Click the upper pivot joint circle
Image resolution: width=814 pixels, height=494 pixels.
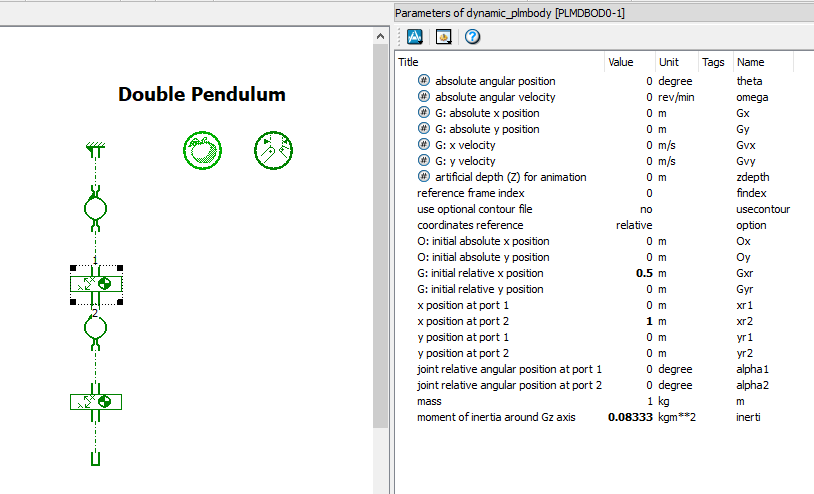pos(96,209)
